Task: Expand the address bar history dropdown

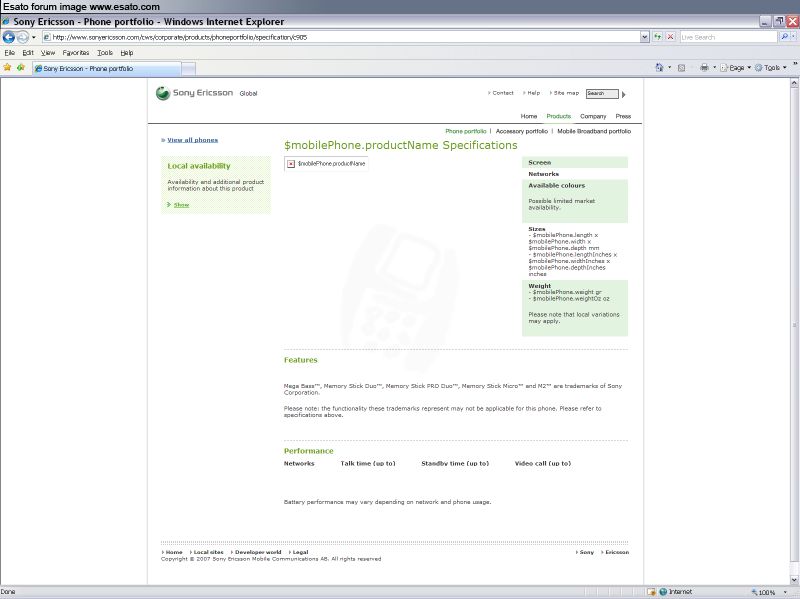Action: (645, 37)
